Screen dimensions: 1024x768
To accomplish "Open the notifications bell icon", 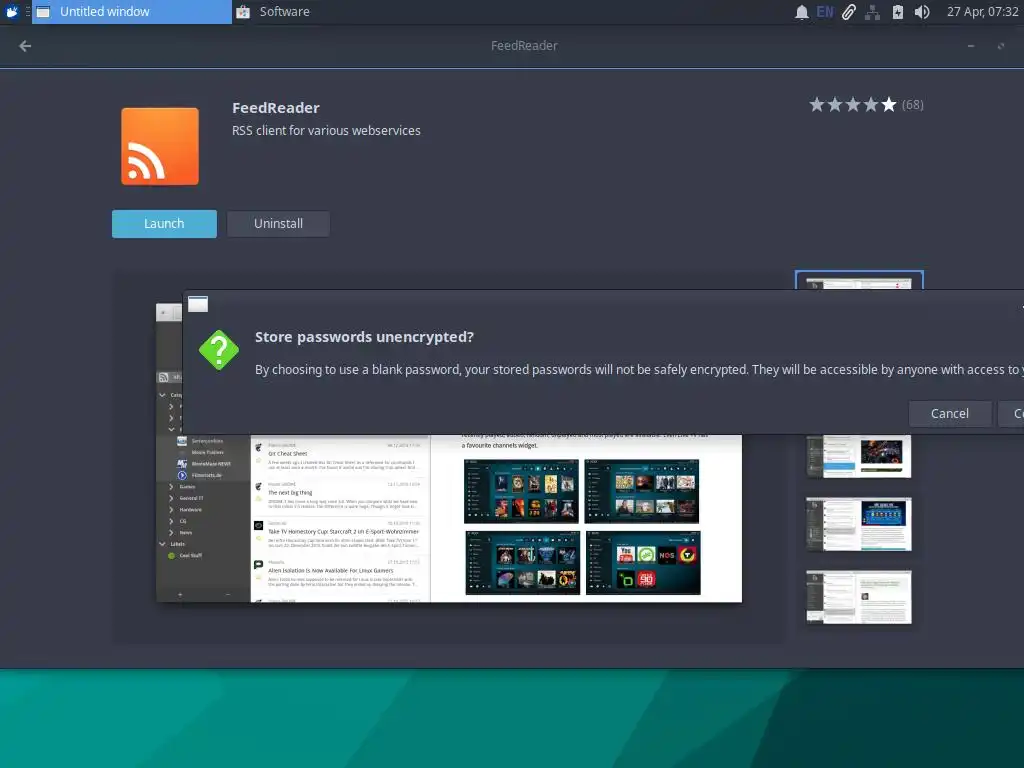I will pyautogui.click(x=801, y=12).
